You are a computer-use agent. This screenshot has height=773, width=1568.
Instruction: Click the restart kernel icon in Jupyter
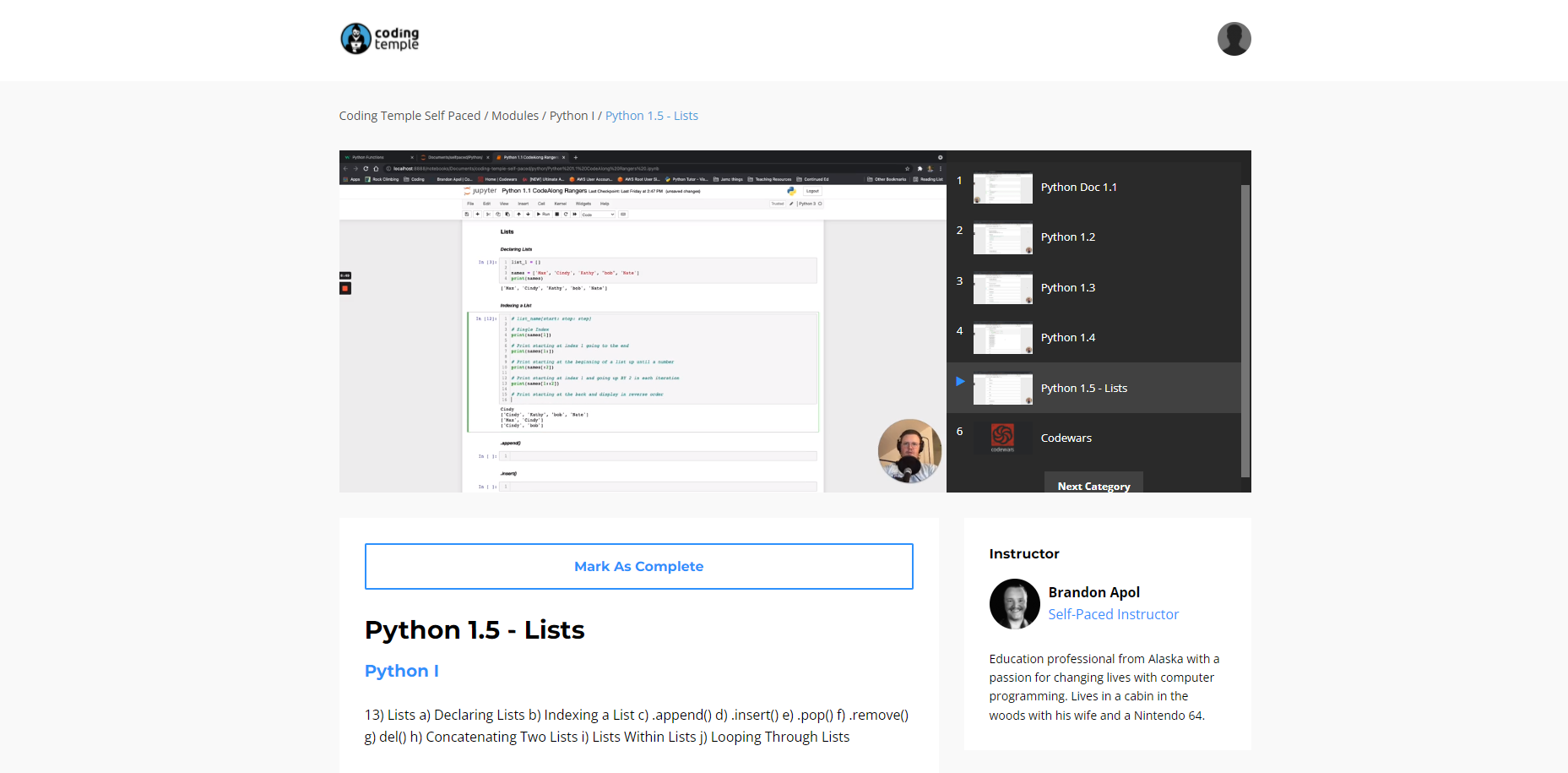(x=565, y=214)
